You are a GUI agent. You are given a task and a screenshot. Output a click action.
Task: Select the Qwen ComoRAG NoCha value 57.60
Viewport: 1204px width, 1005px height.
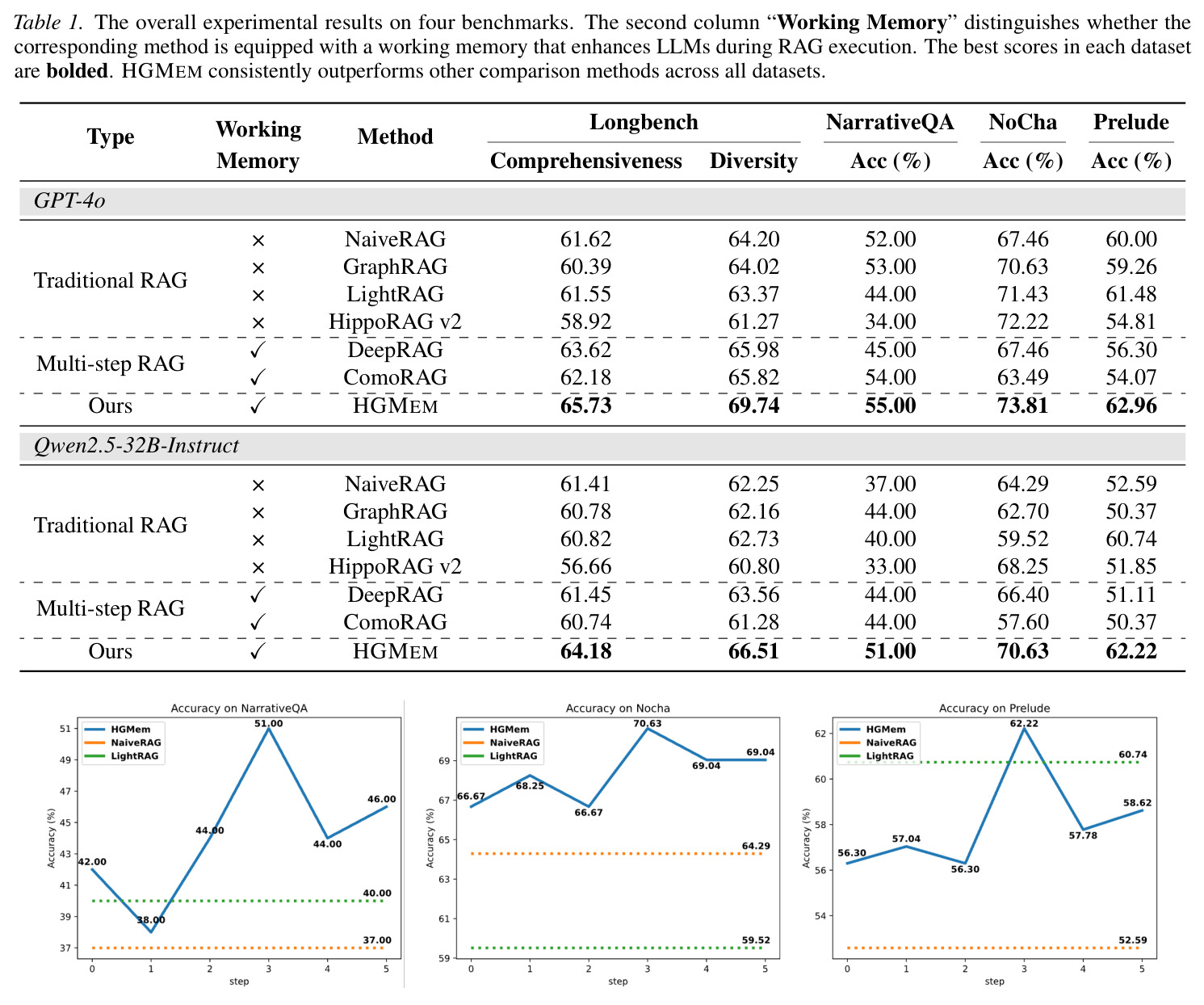pyautogui.click(x=1022, y=622)
